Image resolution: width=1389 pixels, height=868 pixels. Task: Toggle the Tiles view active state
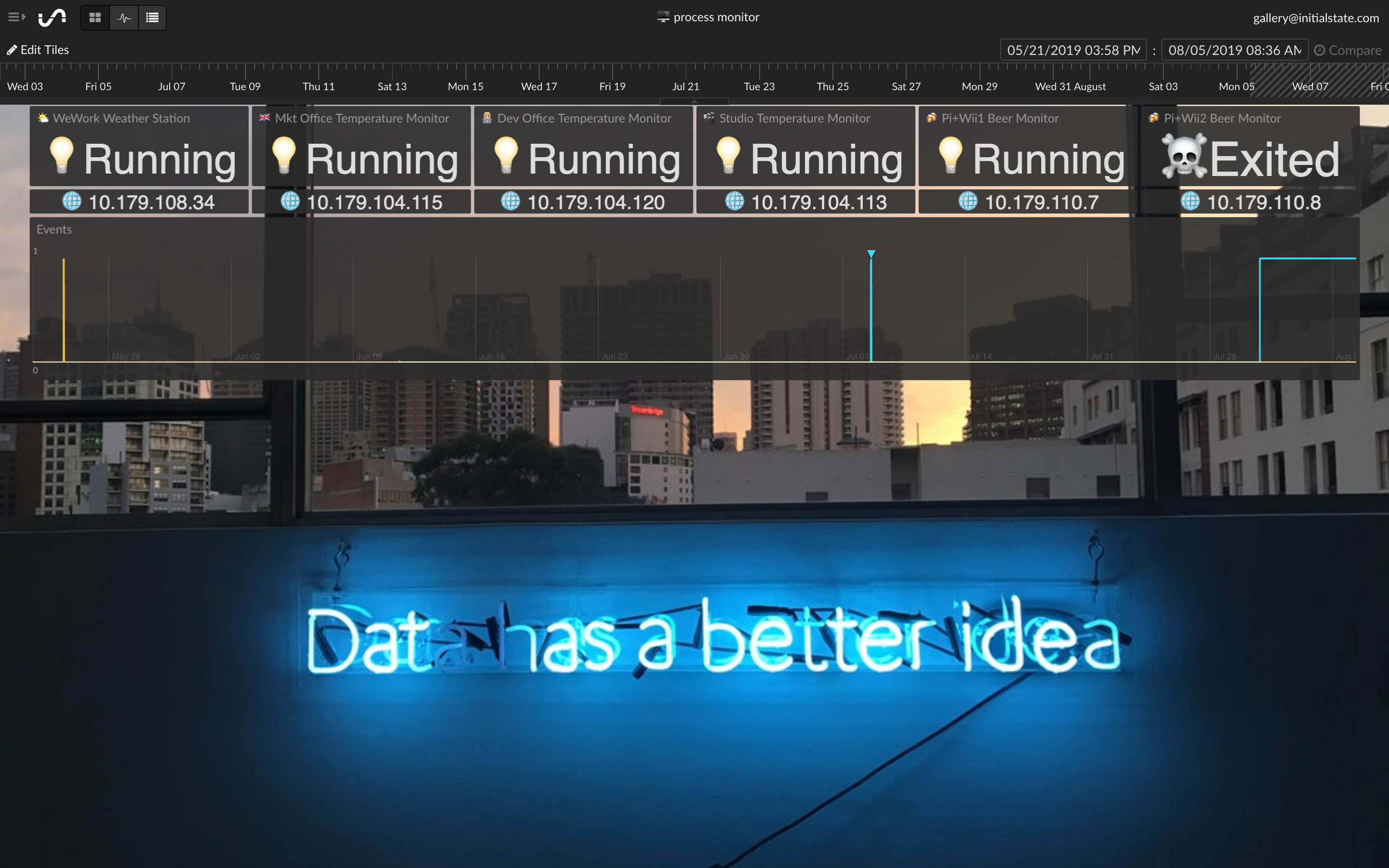point(95,17)
